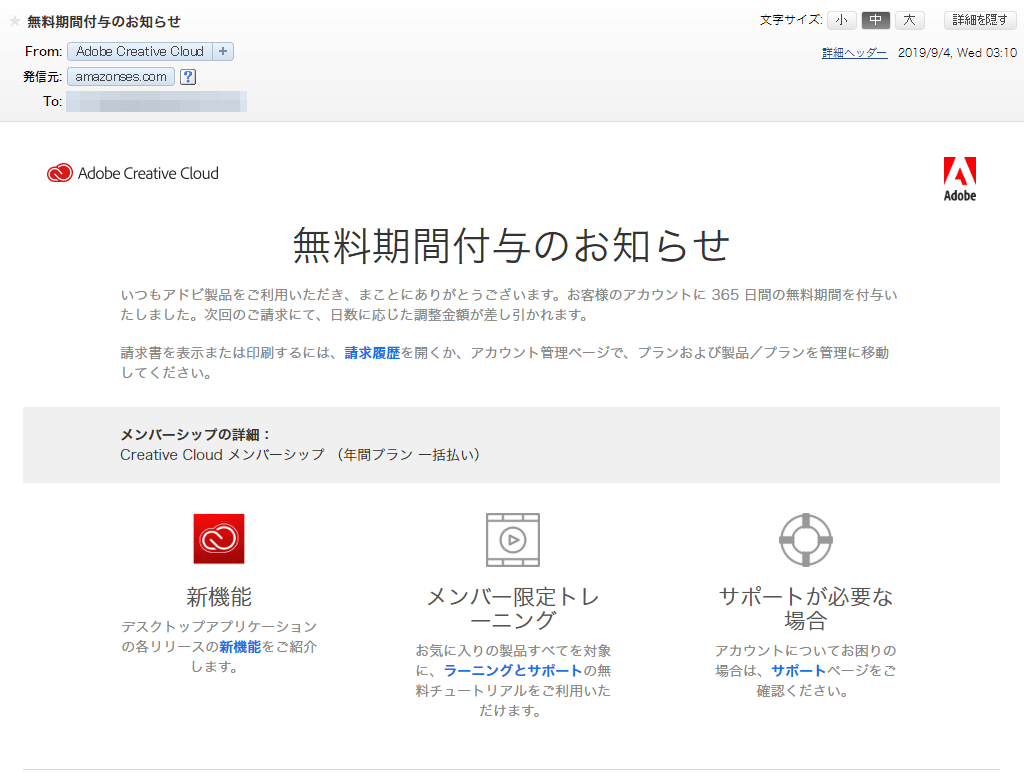Set text size to 中
This screenshot has width=1024, height=778.
pyautogui.click(x=876, y=20)
